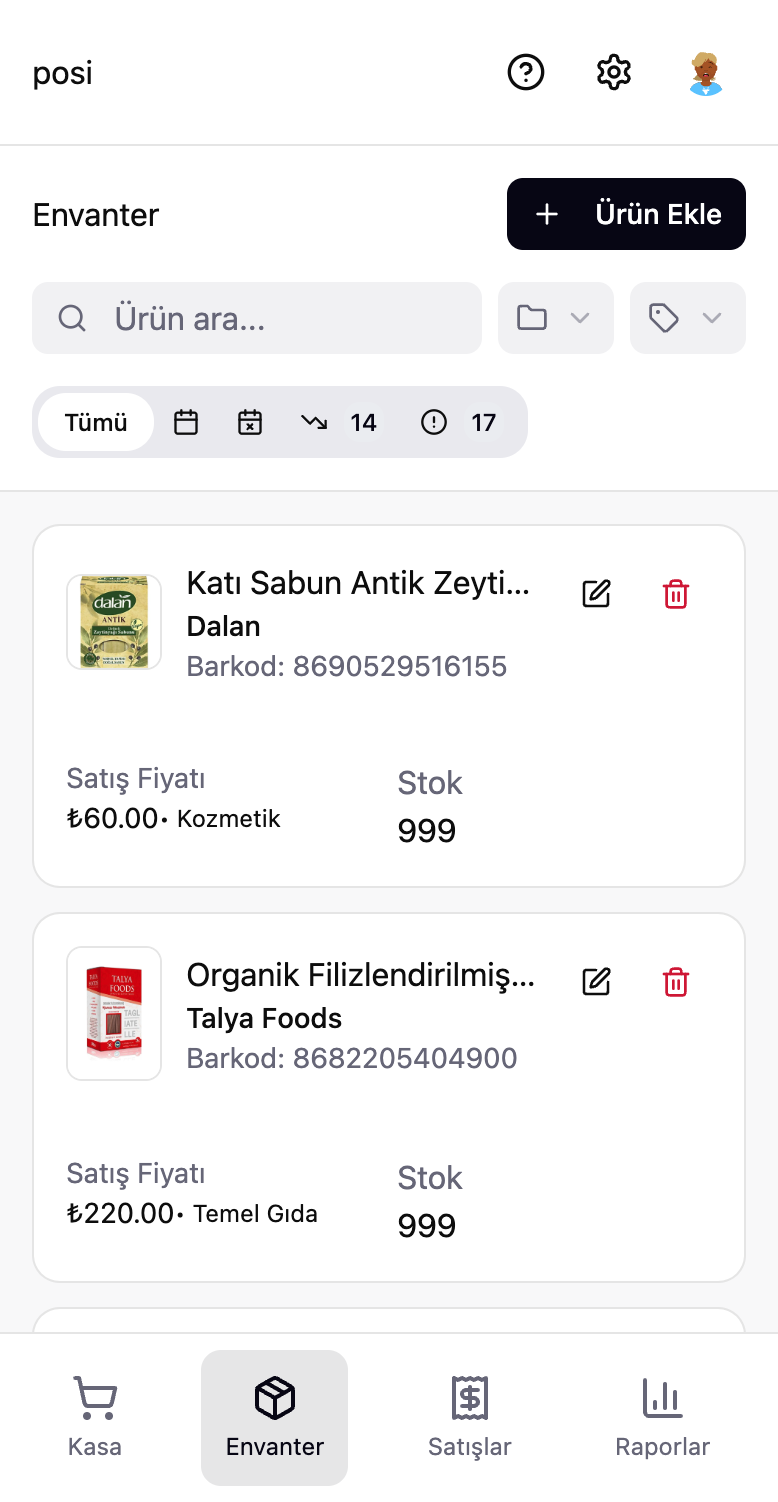Delete the Dalan soap product

coord(676,594)
